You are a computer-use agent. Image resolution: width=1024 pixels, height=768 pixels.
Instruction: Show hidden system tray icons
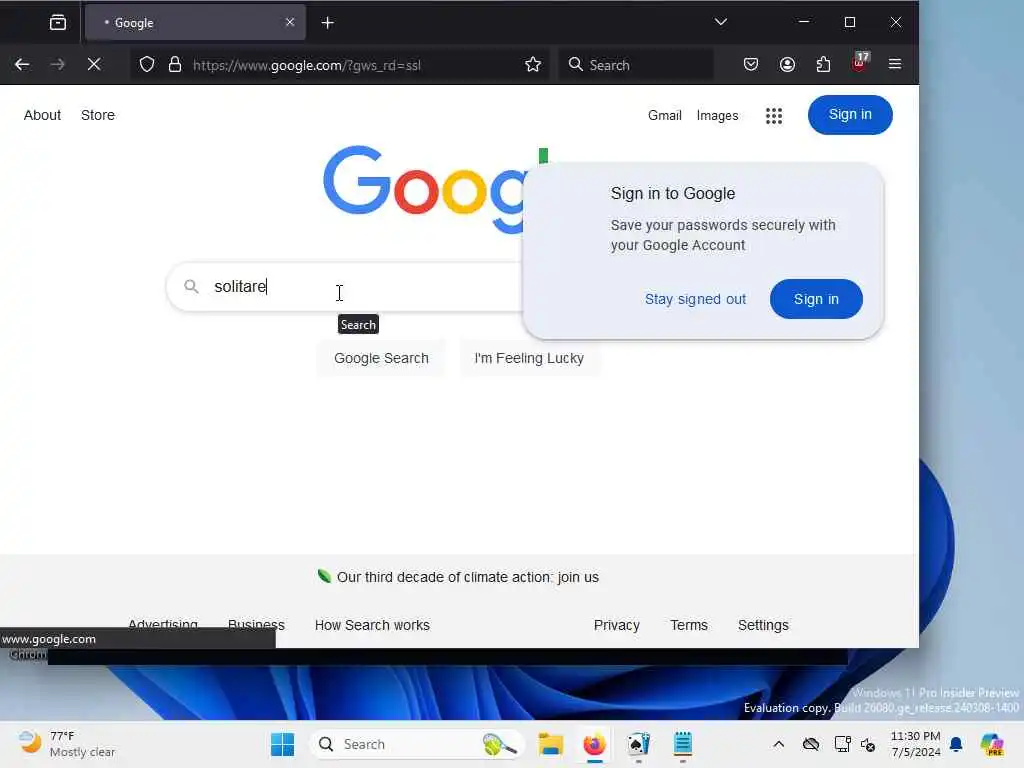pyautogui.click(x=778, y=744)
